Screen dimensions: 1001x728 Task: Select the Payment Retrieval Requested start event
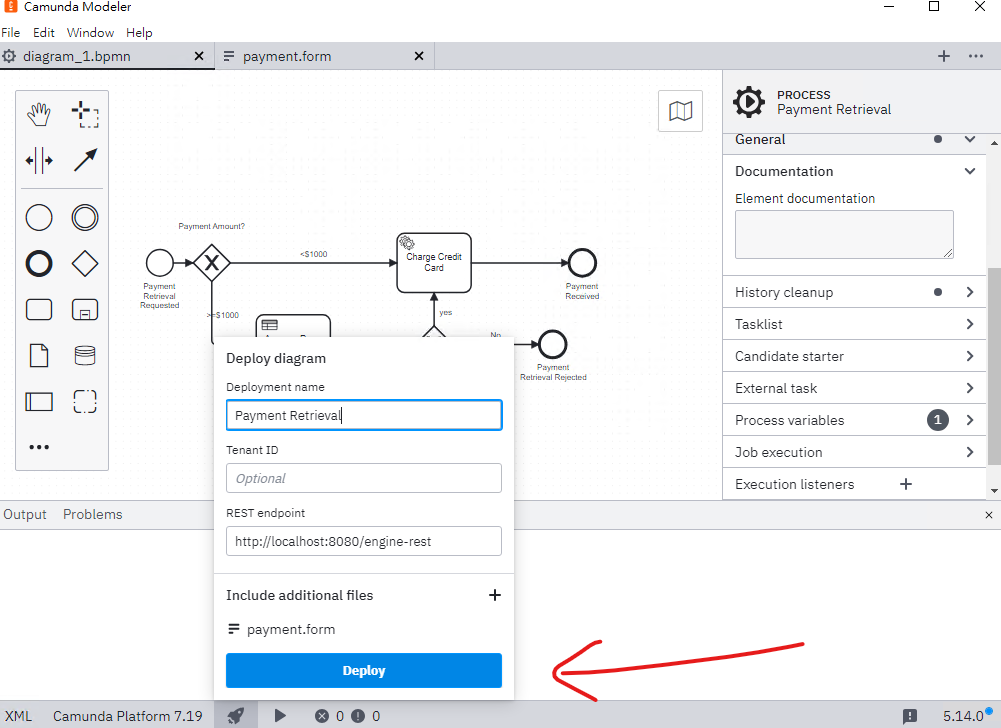point(160,262)
